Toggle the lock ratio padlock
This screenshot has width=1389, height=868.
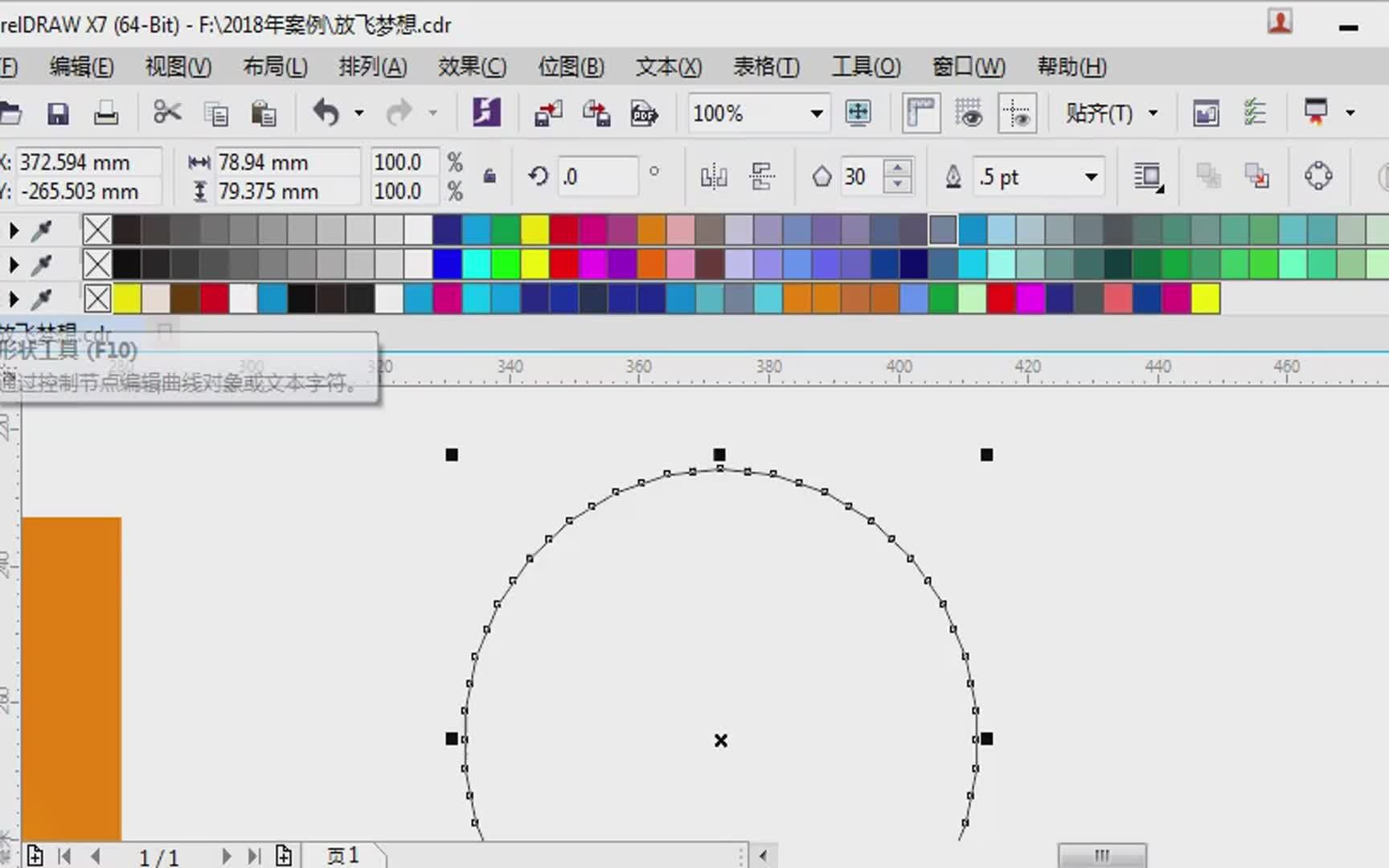click(x=489, y=176)
